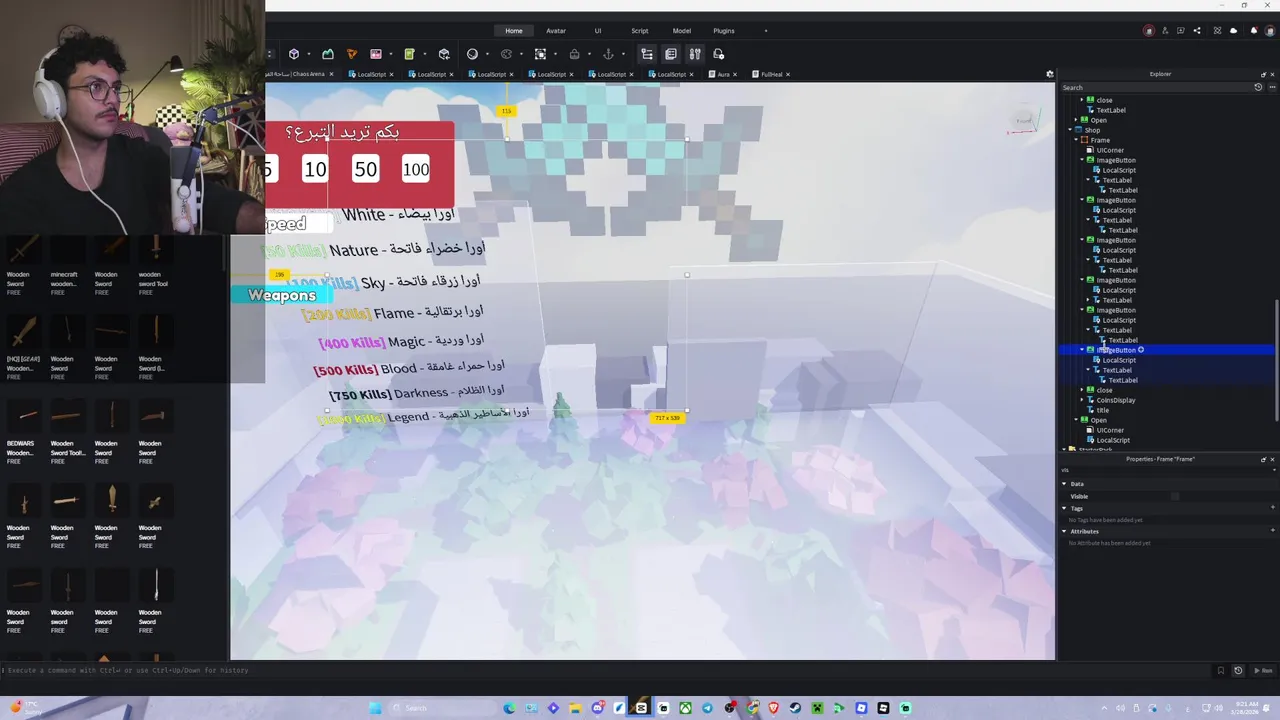Switch to the FullHeal script tab
Viewport: 1280px width, 720px height.
771,74
